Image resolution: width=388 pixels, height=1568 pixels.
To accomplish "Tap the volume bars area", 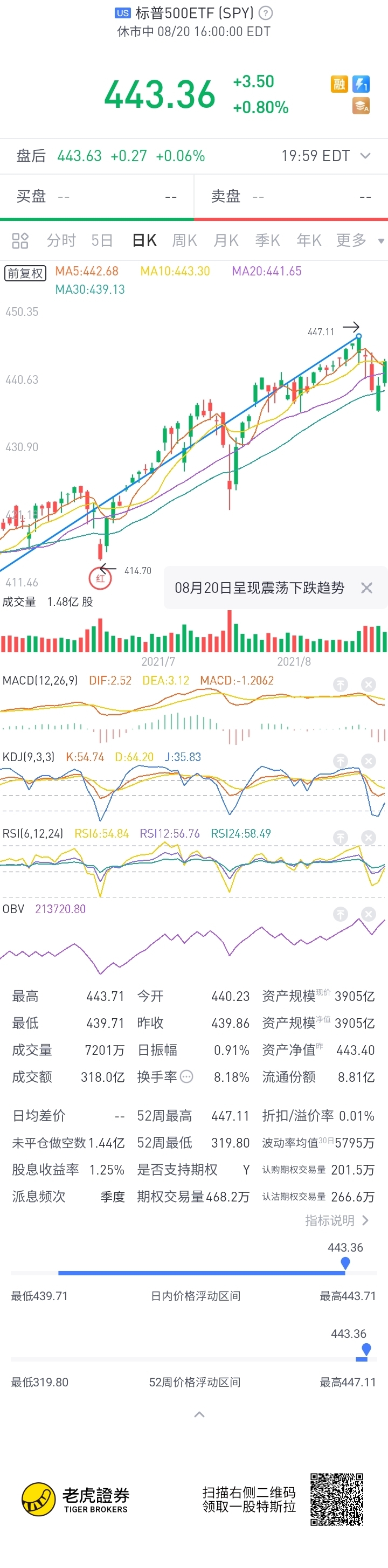I will point(194,632).
